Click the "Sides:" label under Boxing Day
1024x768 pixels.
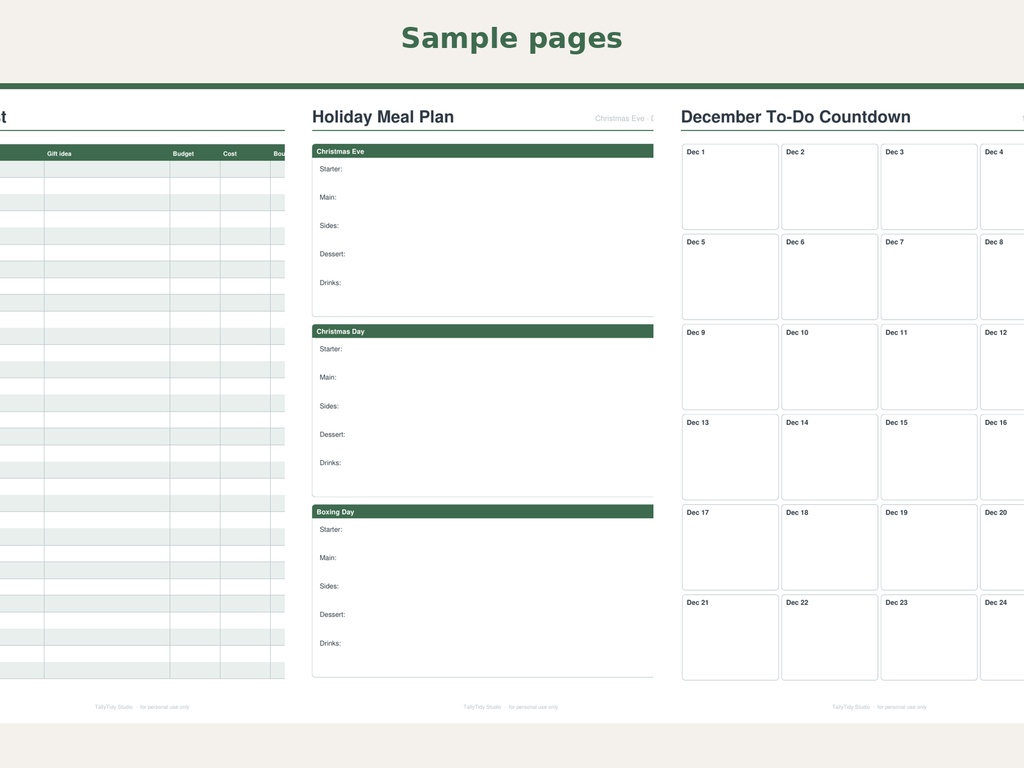(329, 586)
